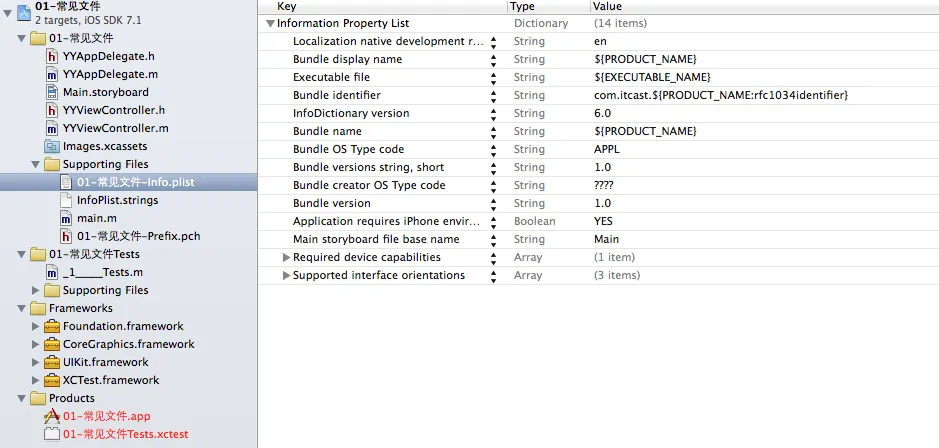Click the Key column header
The width and height of the screenshot is (939, 448).
[286, 7]
